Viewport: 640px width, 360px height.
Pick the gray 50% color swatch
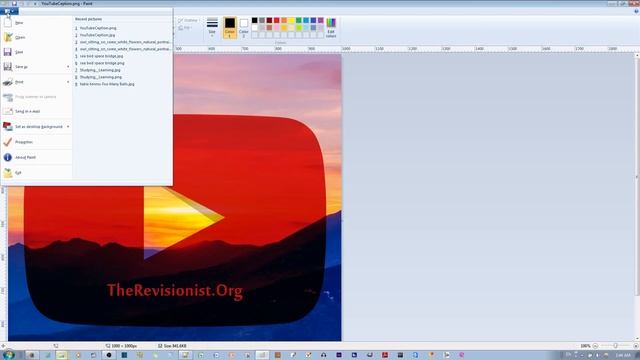[262, 20]
